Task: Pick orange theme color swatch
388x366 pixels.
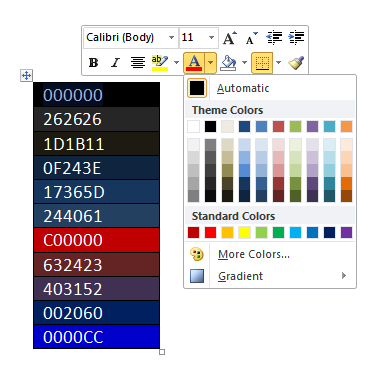Action: (347, 127)
